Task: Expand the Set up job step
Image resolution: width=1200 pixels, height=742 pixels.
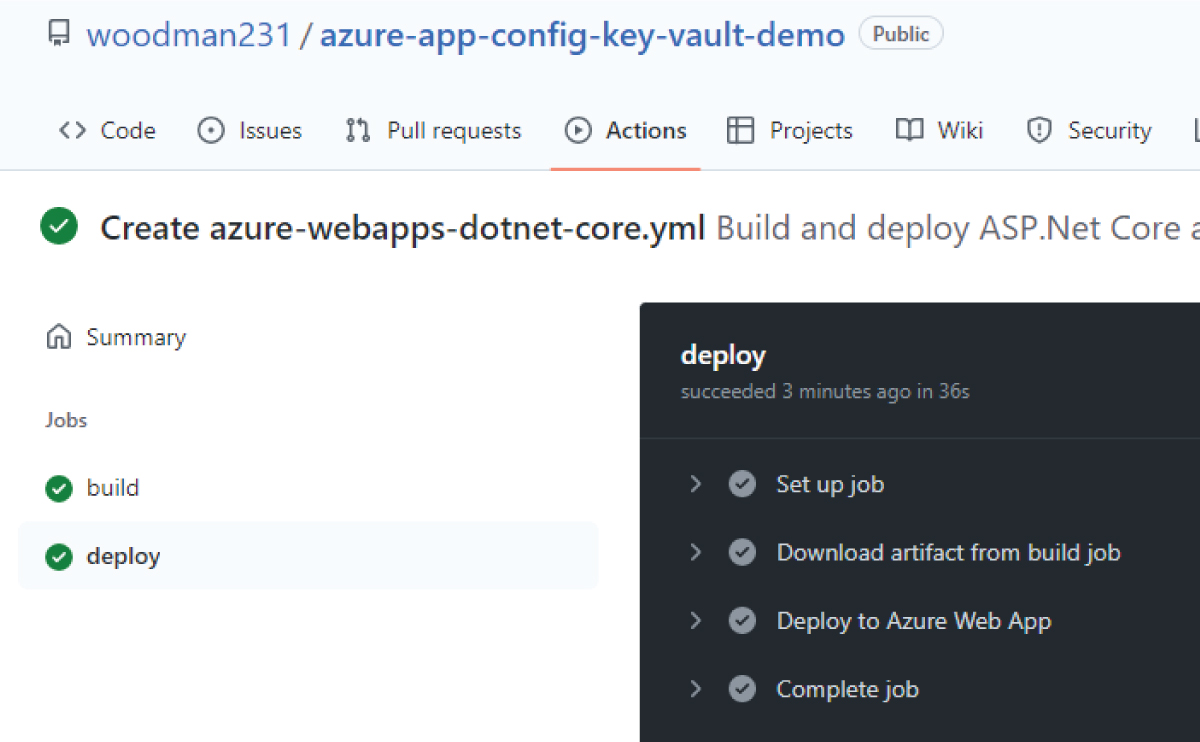Action: click(696, 485)
